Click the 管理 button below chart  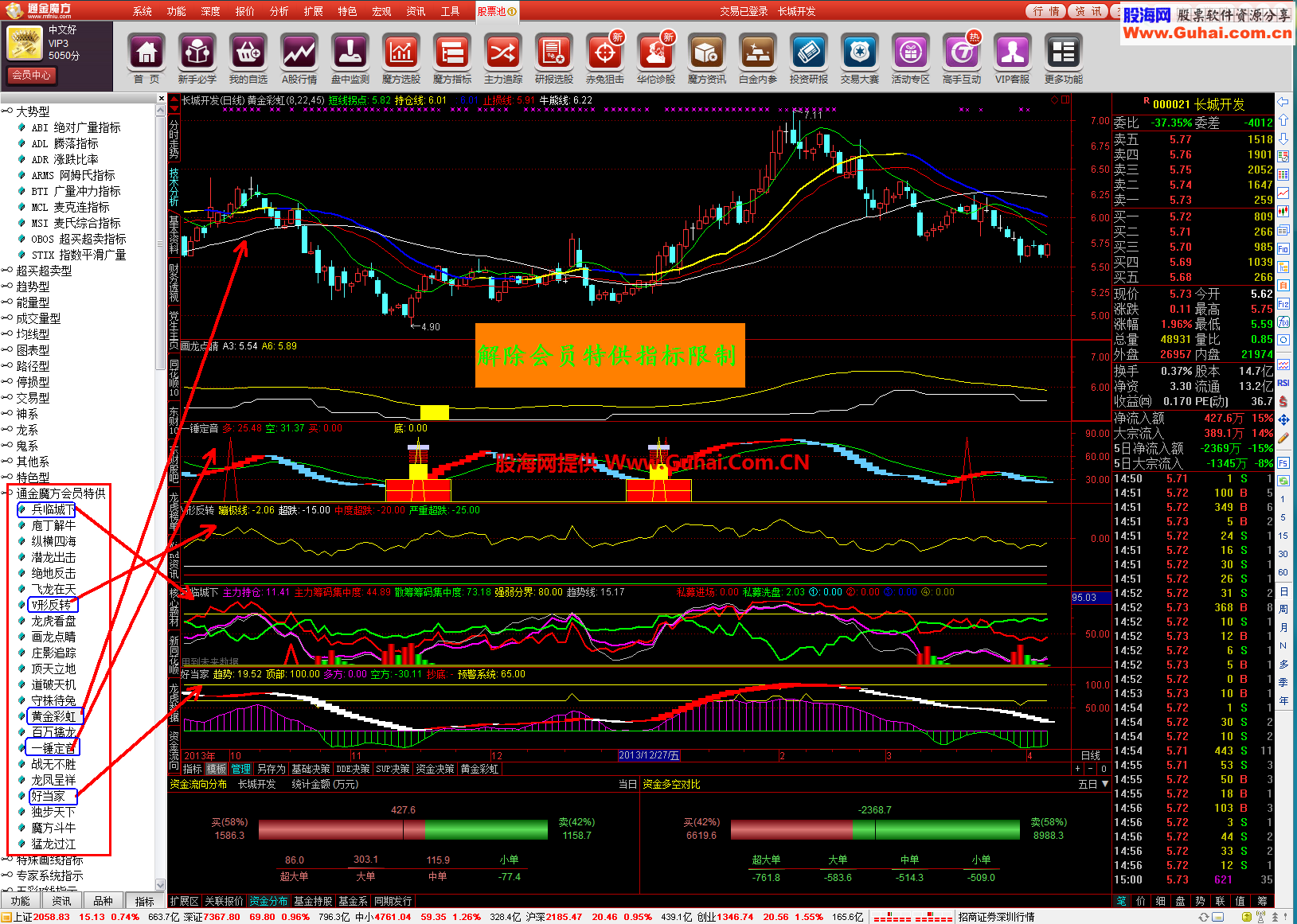pos(240,769)
